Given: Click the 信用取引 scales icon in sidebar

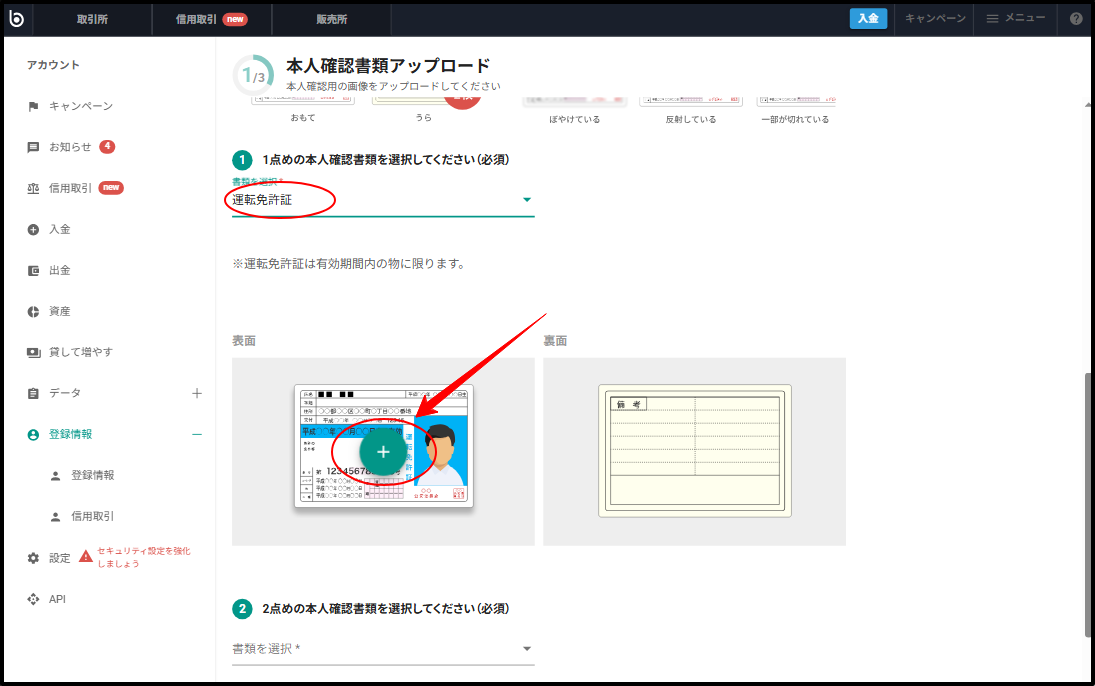Looking at the screenshot, I should point(33,189).
